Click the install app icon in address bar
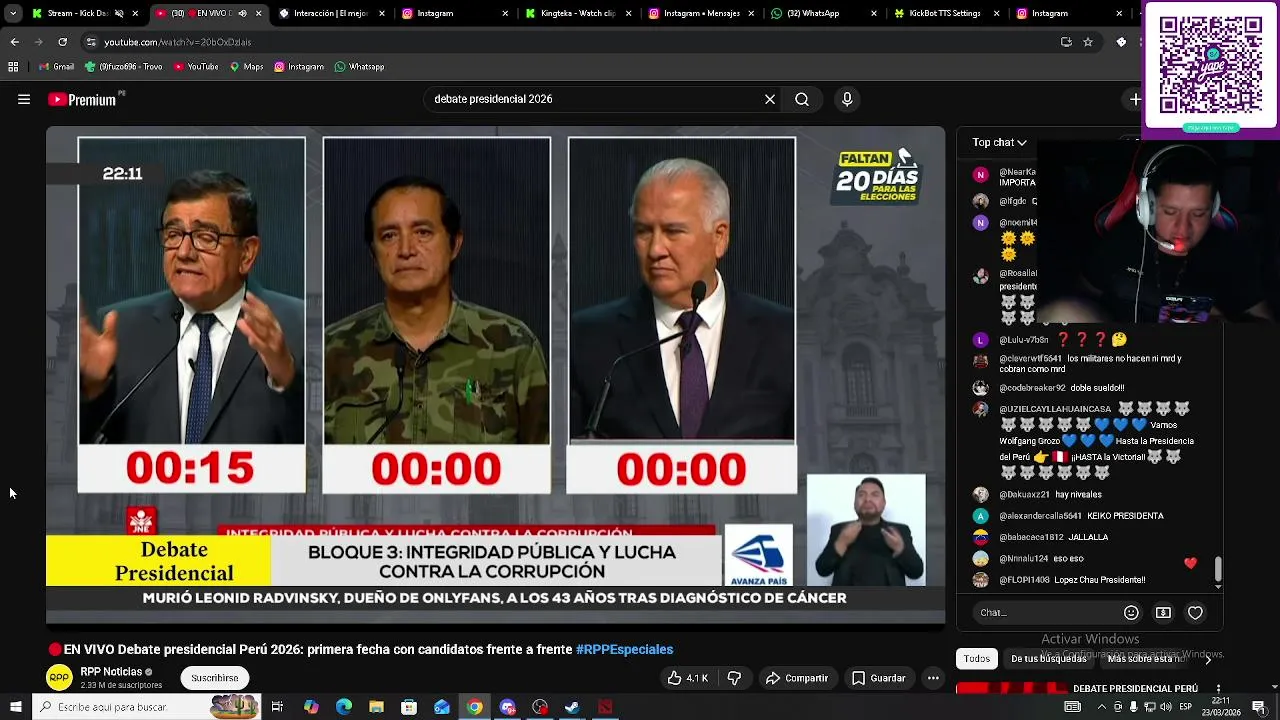This screenshot has height=720, width=1280. click(x=1066, y=42)
